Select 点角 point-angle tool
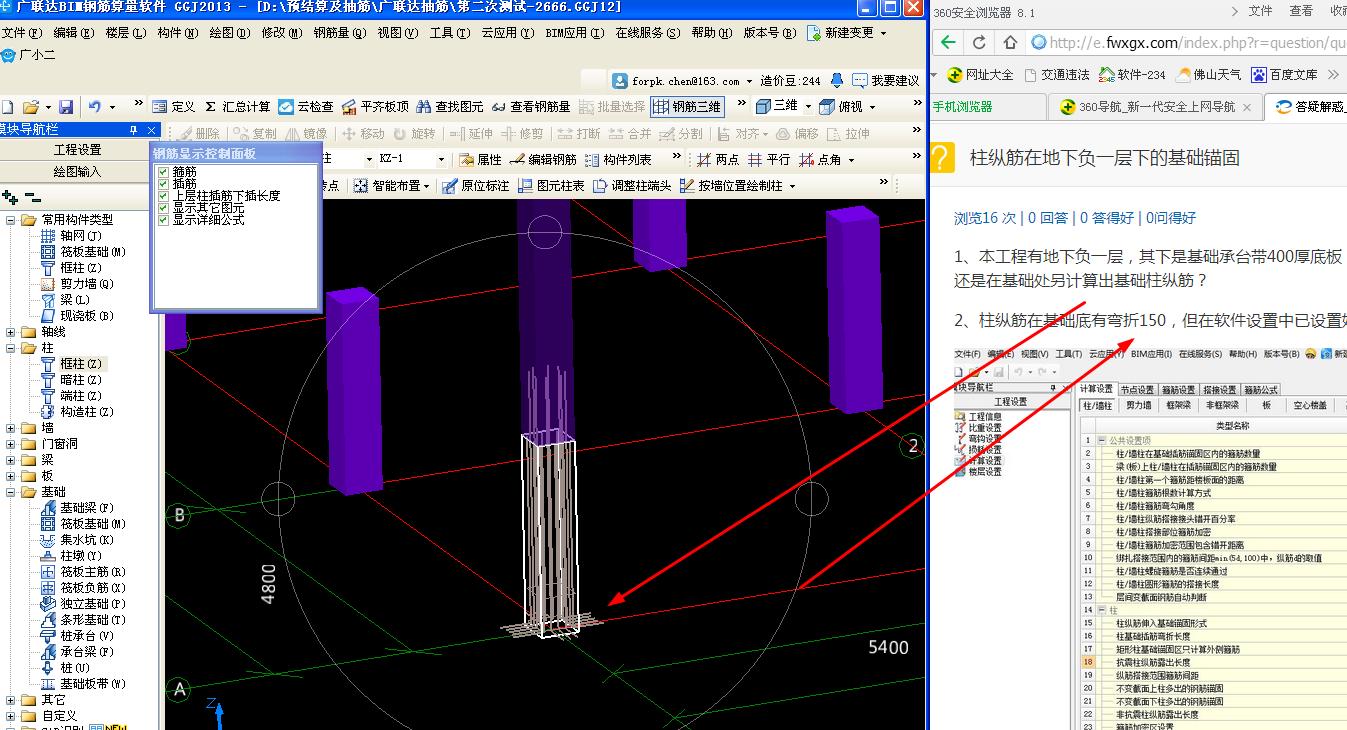This screenshot has width=1347, height=730. [820, 160]
